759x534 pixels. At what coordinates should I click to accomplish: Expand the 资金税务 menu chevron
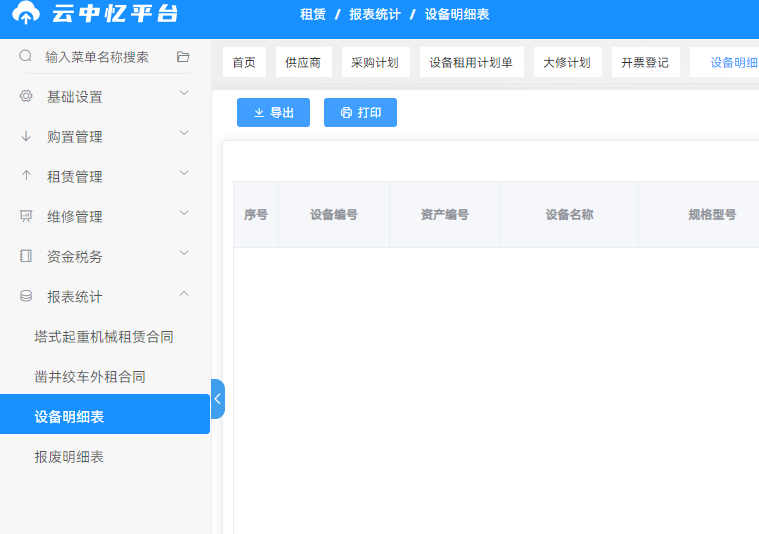(184, 253)
